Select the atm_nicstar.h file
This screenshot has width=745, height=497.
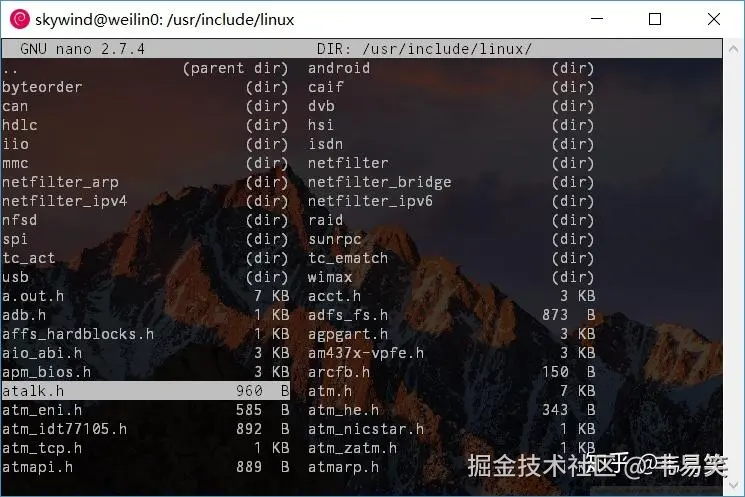coord(451,429)
